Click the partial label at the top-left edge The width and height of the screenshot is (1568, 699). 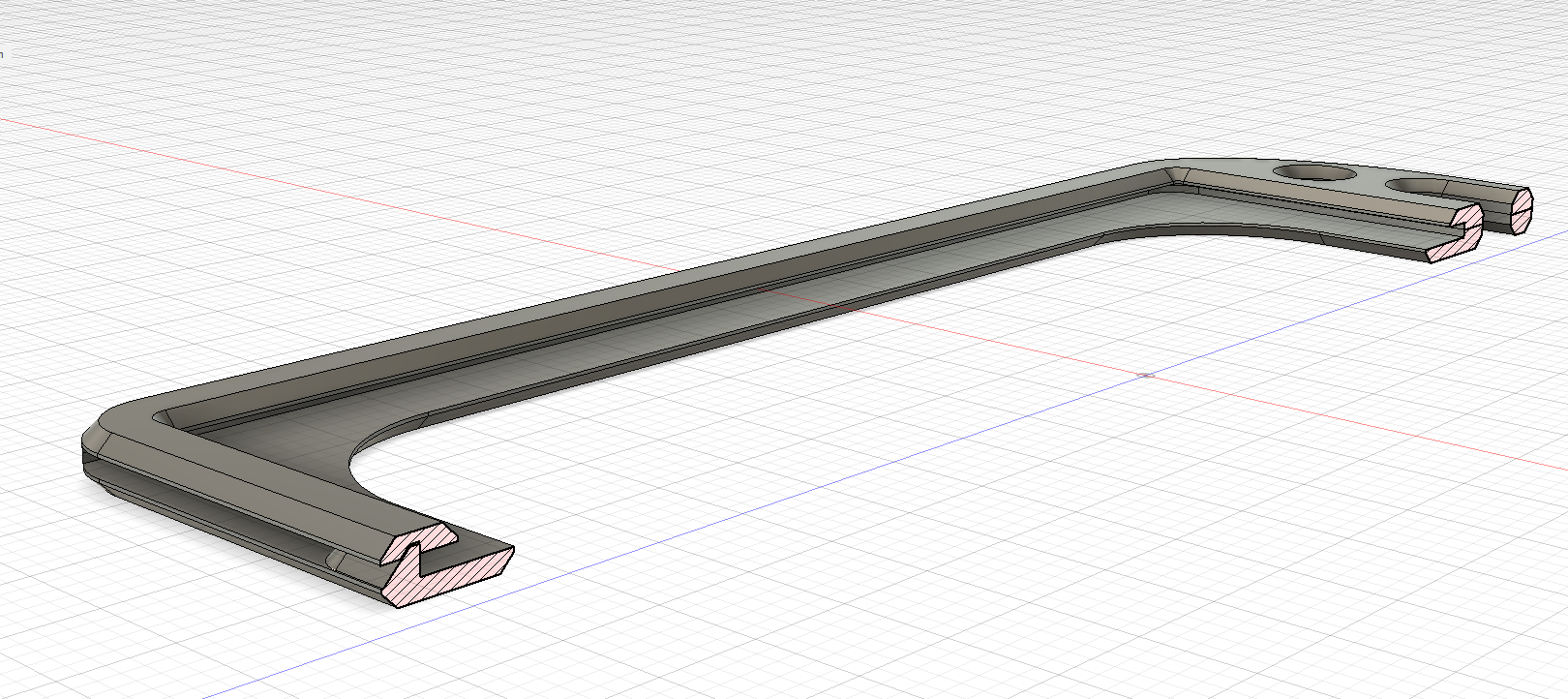point(2,55)
